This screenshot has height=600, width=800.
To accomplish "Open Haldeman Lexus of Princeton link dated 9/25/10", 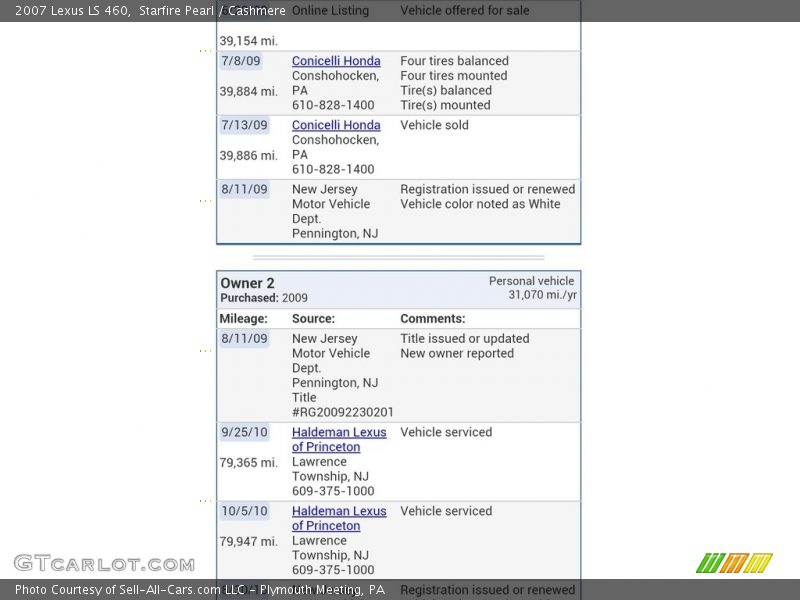I will coord(339,439).
